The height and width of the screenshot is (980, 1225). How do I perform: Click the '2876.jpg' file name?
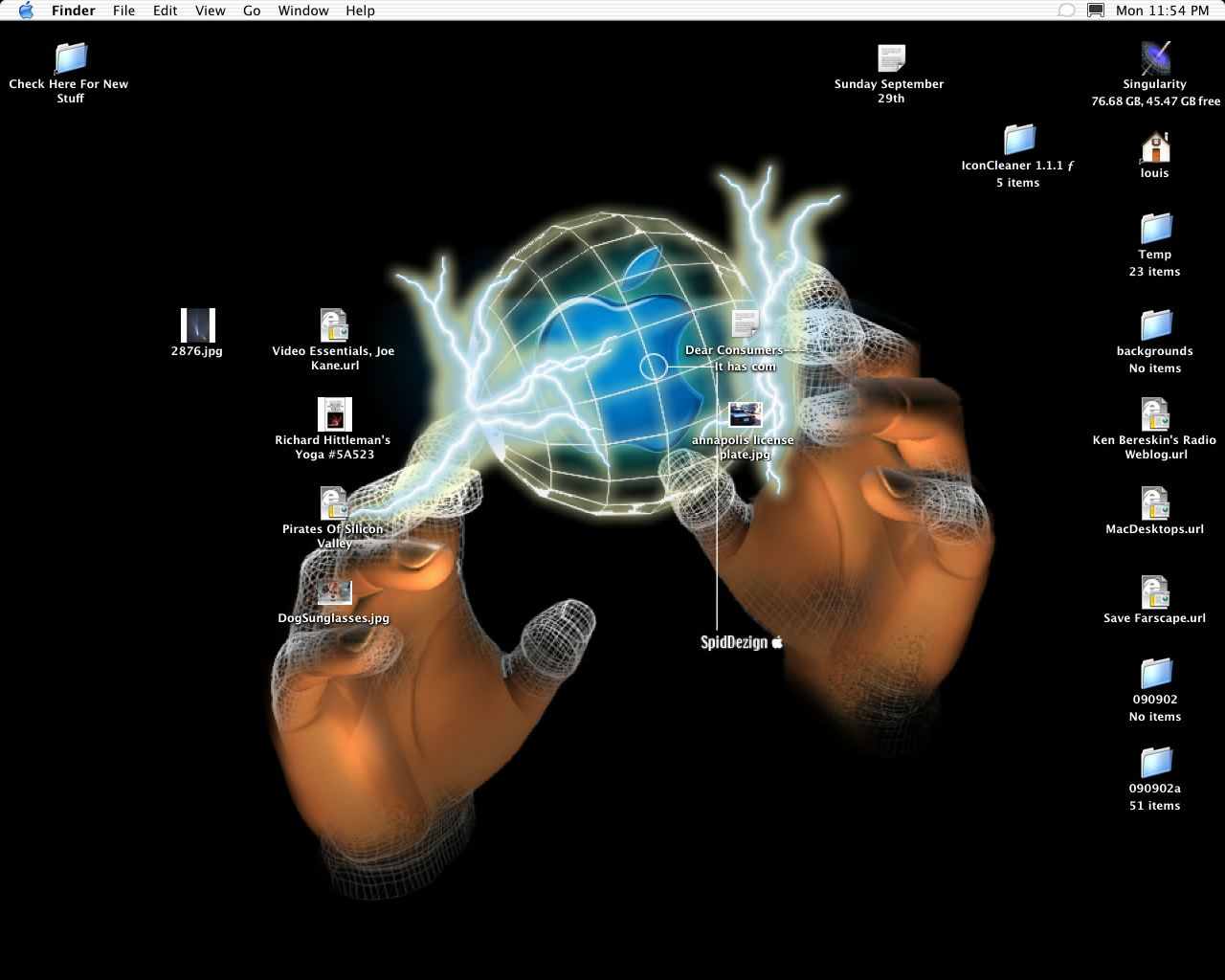coord(197,351)
